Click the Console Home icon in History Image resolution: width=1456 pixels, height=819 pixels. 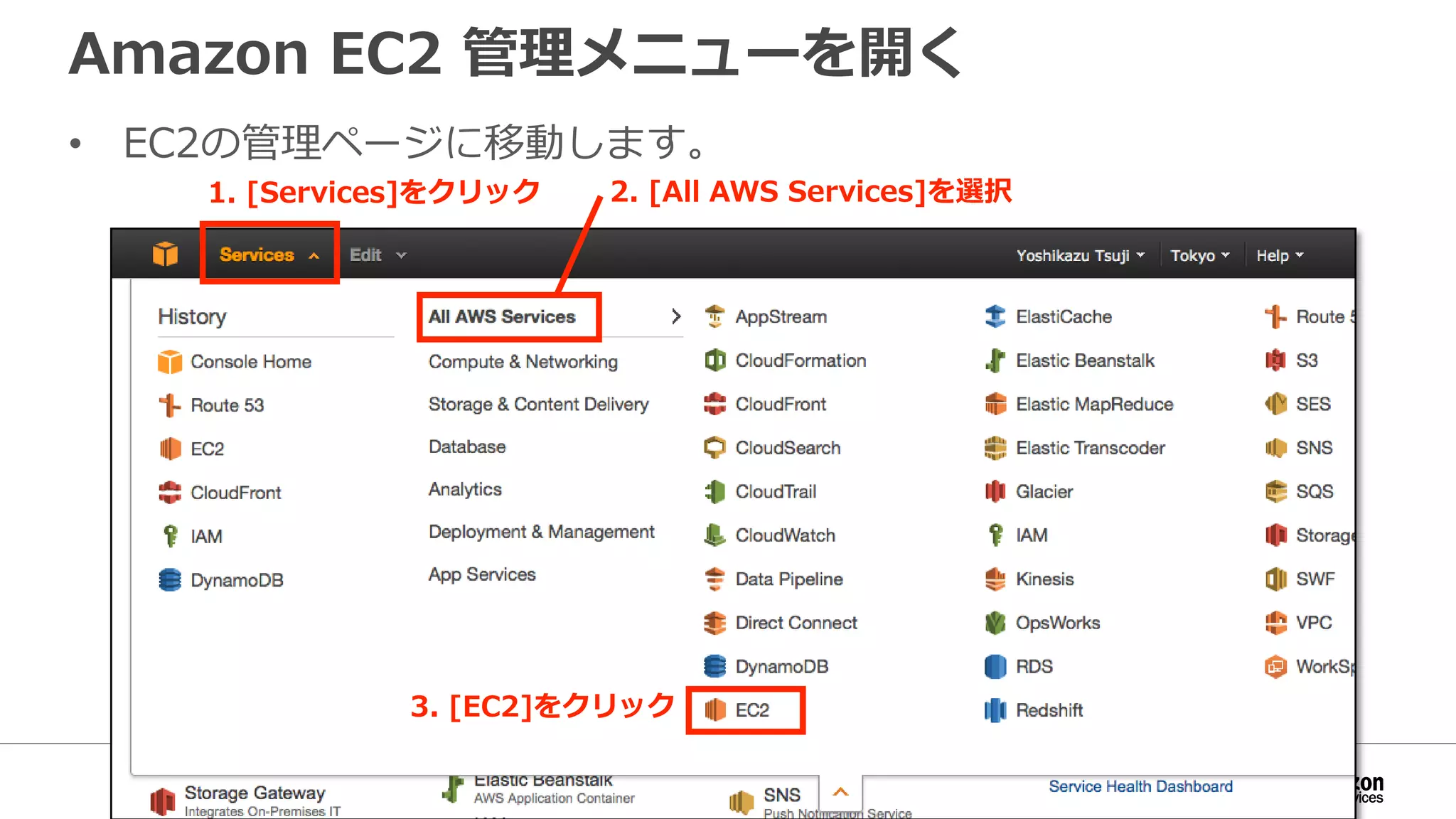pyautogui.click(x=169, y=361)
